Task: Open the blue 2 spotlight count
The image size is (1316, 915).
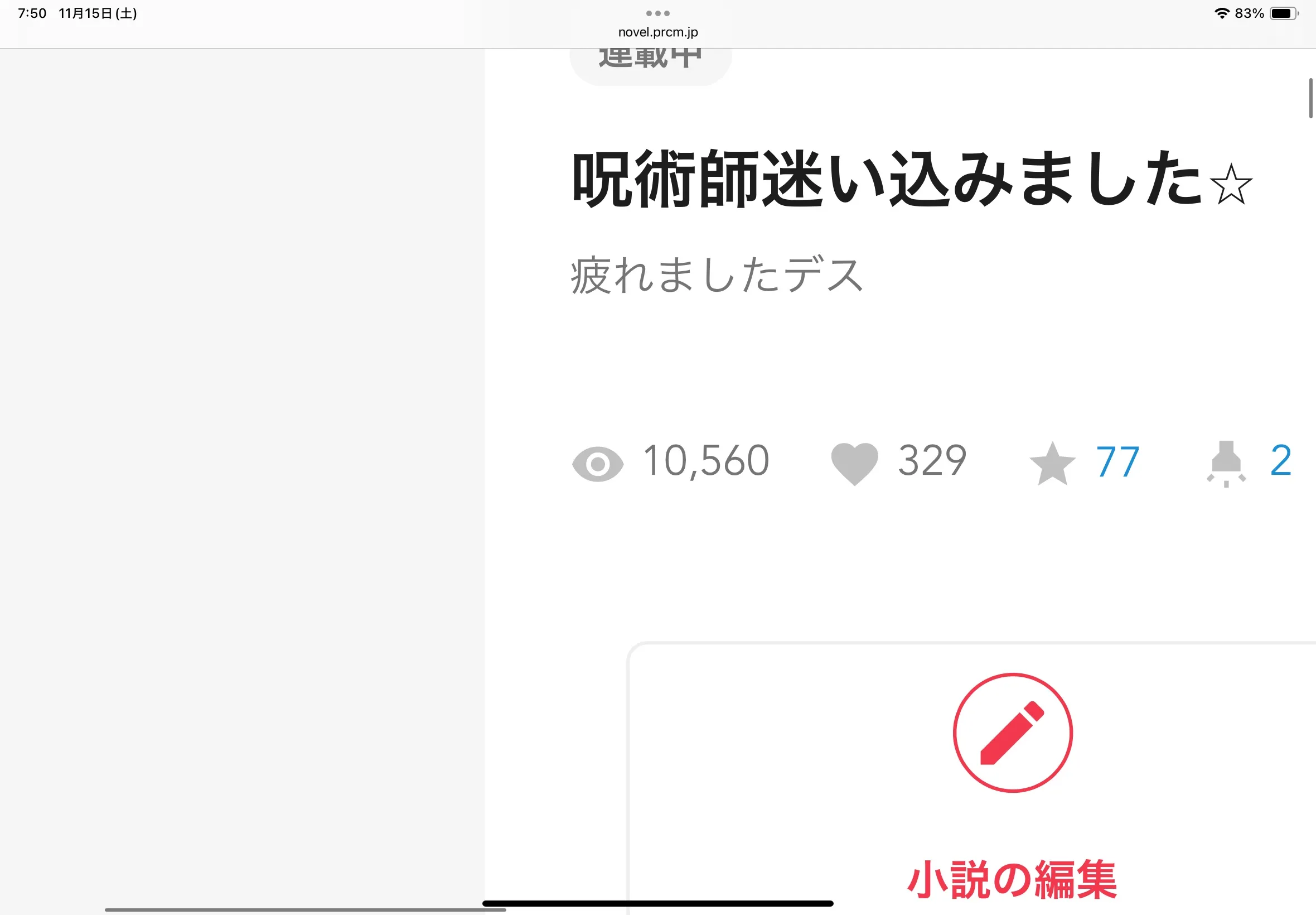Action: [x=1280, y=460]
